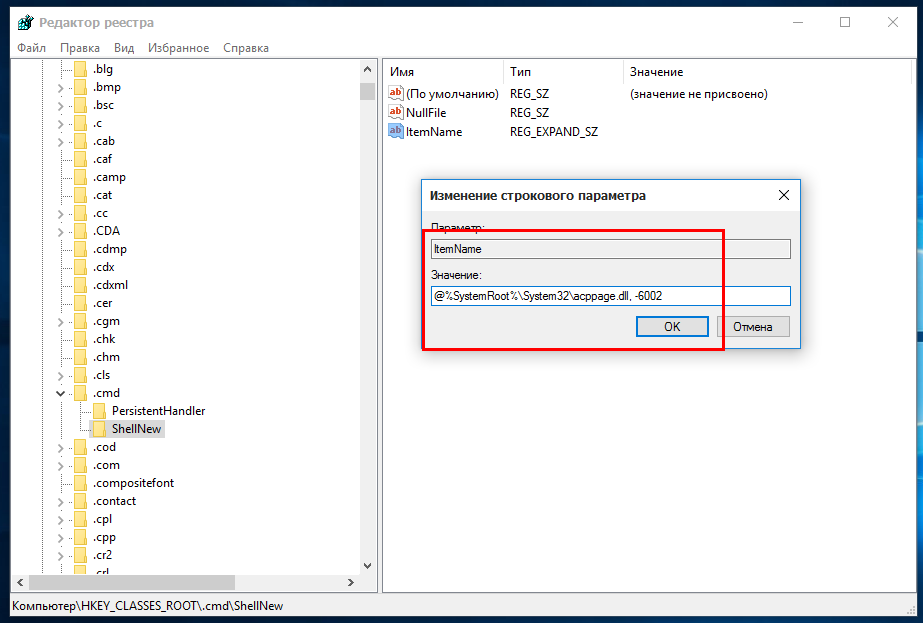
Task: Click the ShellNew folder icon
Action: (99, 429)
